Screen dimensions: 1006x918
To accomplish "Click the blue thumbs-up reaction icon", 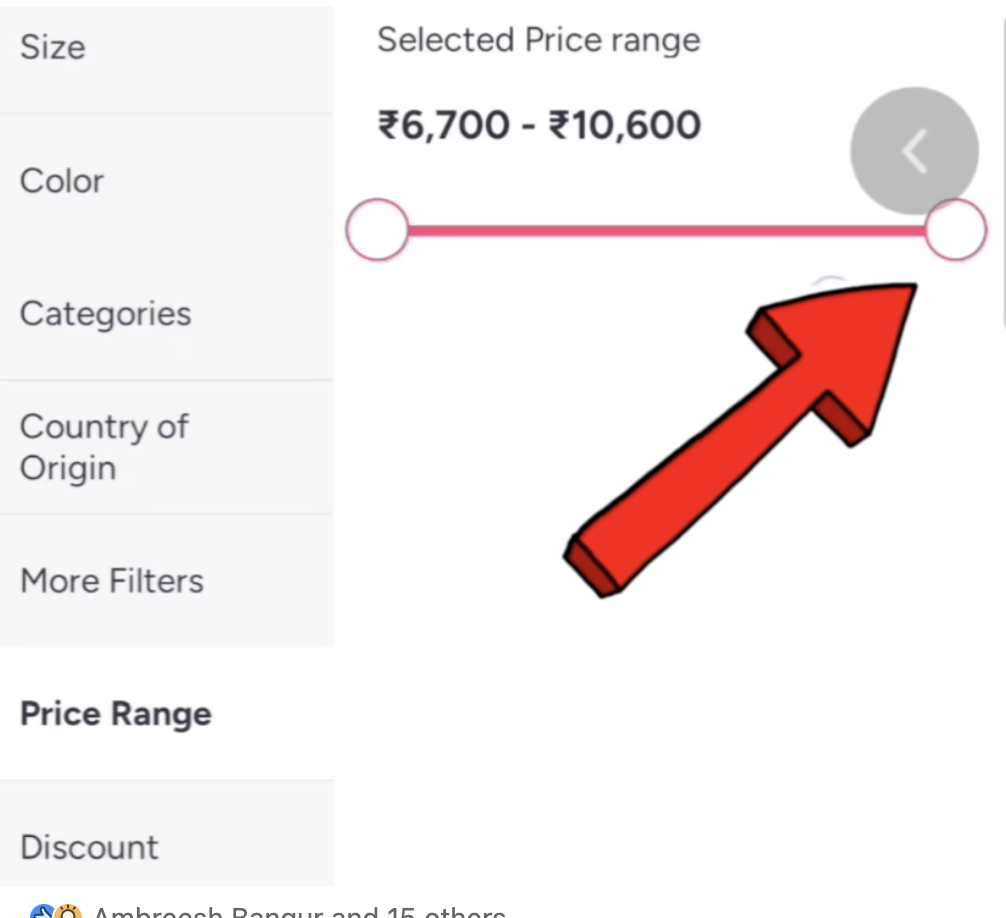I will coord(44,912).
